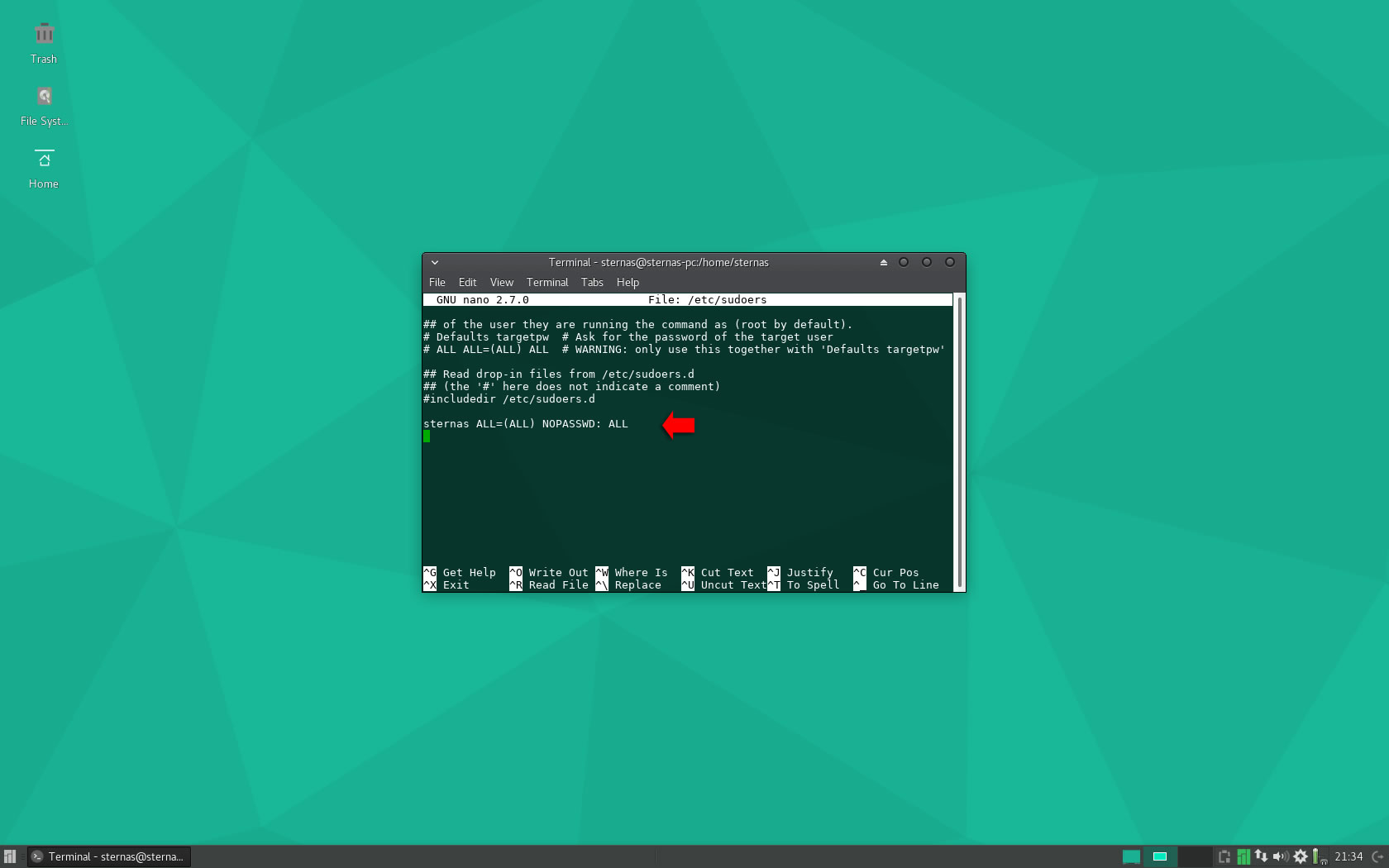
Task: Click the "## (the '#' here does not indicate" line
Action: pos(572,387)
